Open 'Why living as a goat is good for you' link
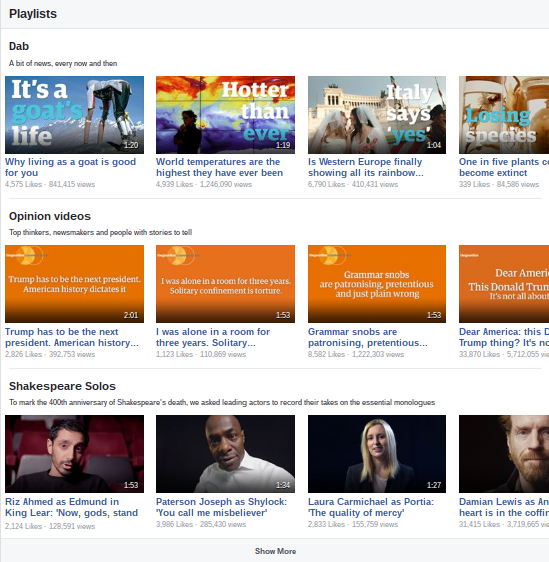The width and height of the screenshot is (549, 562). tap(71, 167)
